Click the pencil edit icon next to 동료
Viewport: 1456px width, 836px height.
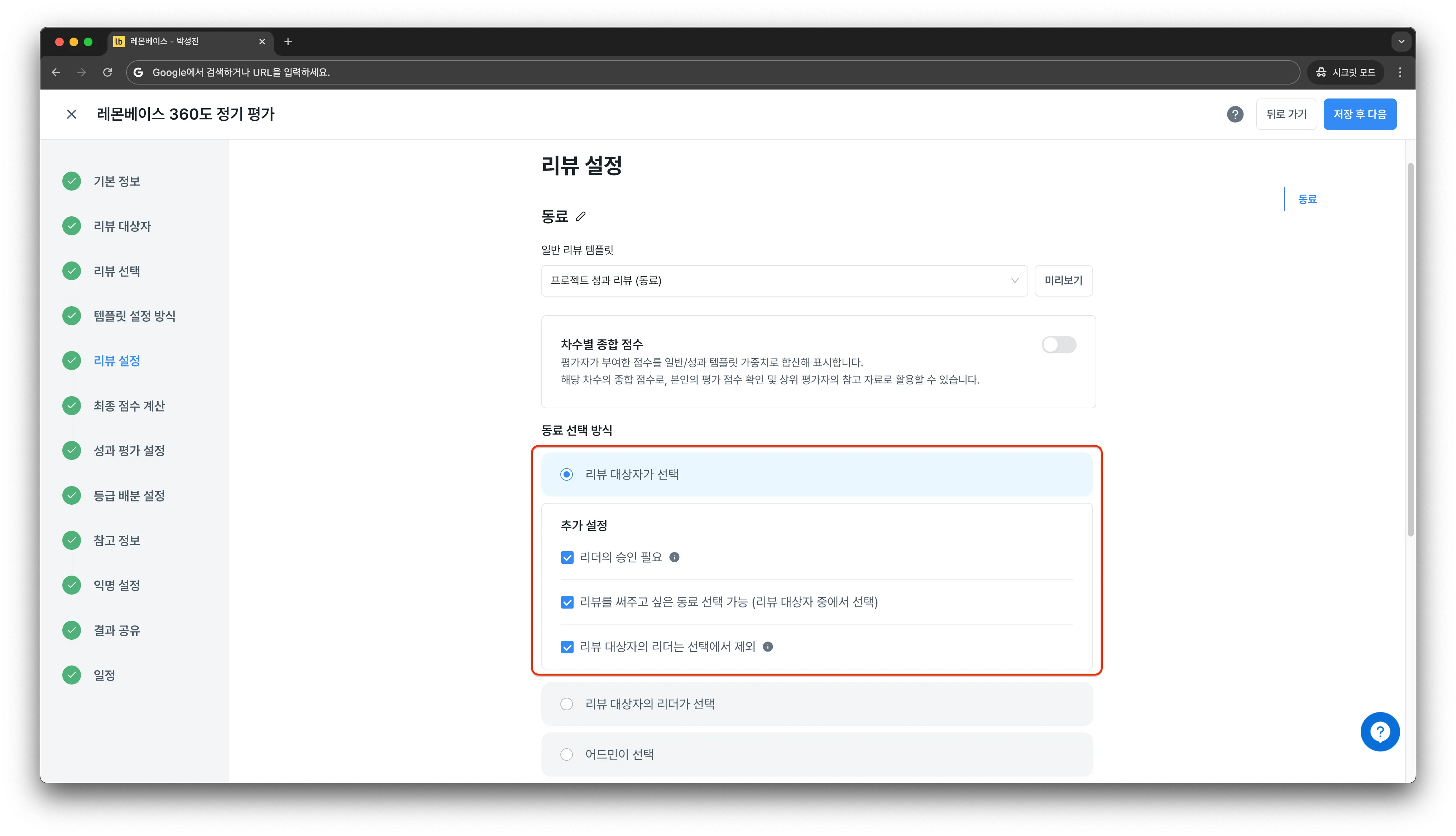point(580,216)
